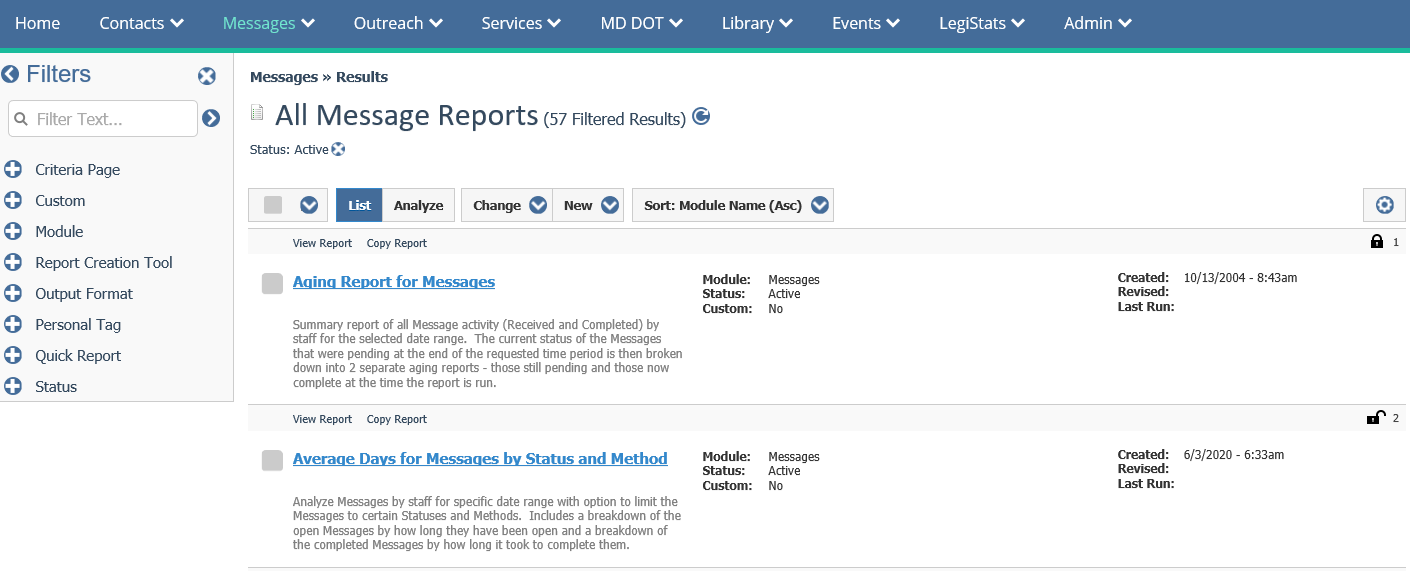
Task: Open the New dropdown
Action: point(588,205)
